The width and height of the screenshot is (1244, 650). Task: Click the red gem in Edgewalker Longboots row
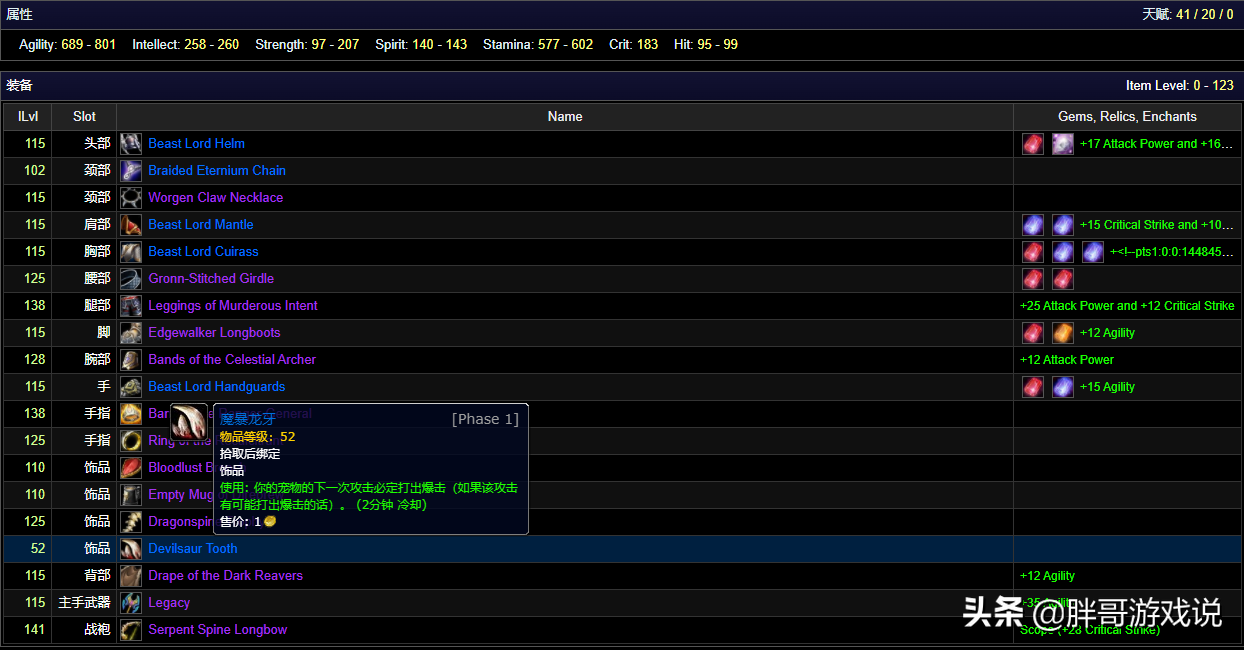(1033, 333)
